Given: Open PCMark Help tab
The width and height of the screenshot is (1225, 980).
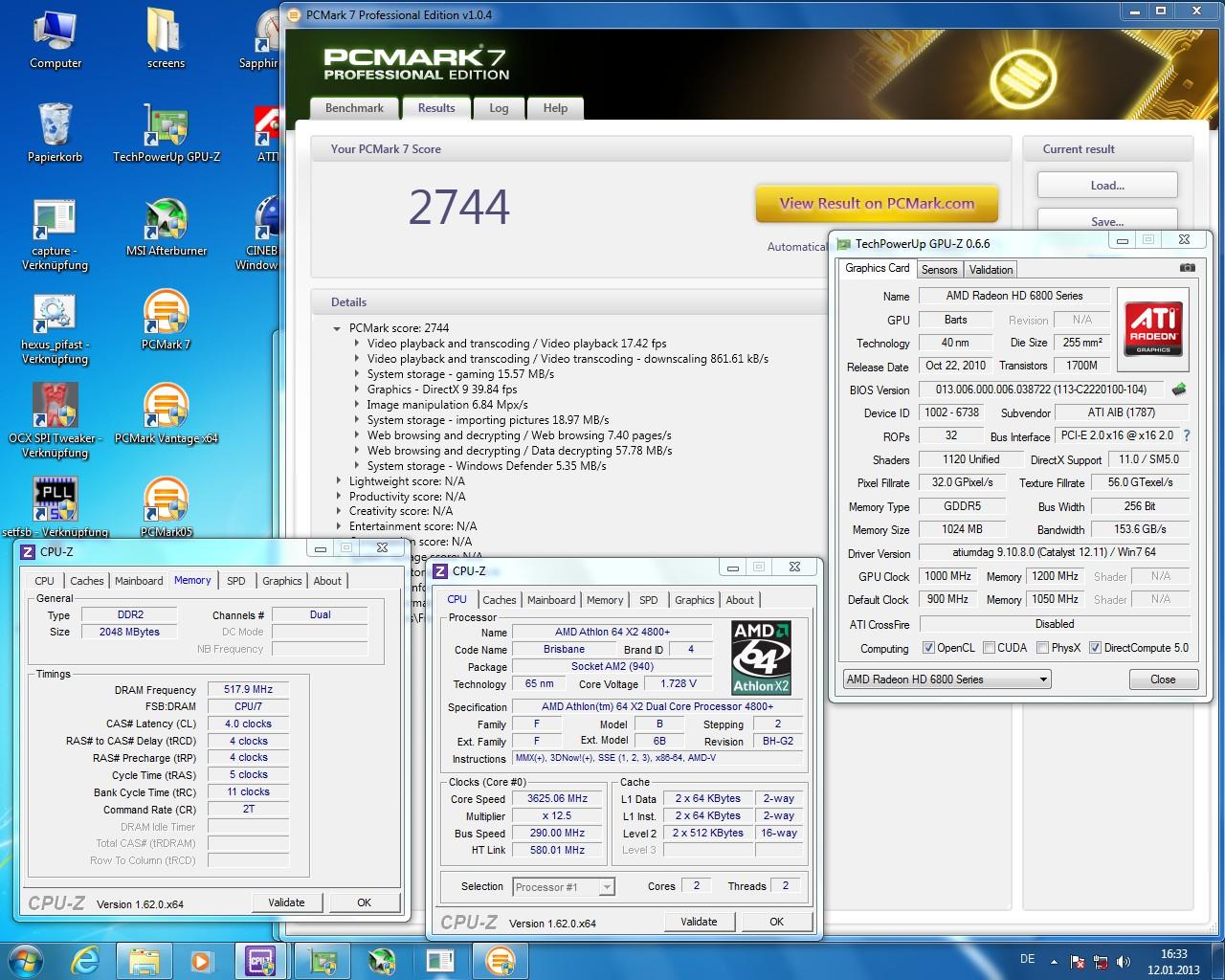Looking at the screenshot, I should coord(555,108).
